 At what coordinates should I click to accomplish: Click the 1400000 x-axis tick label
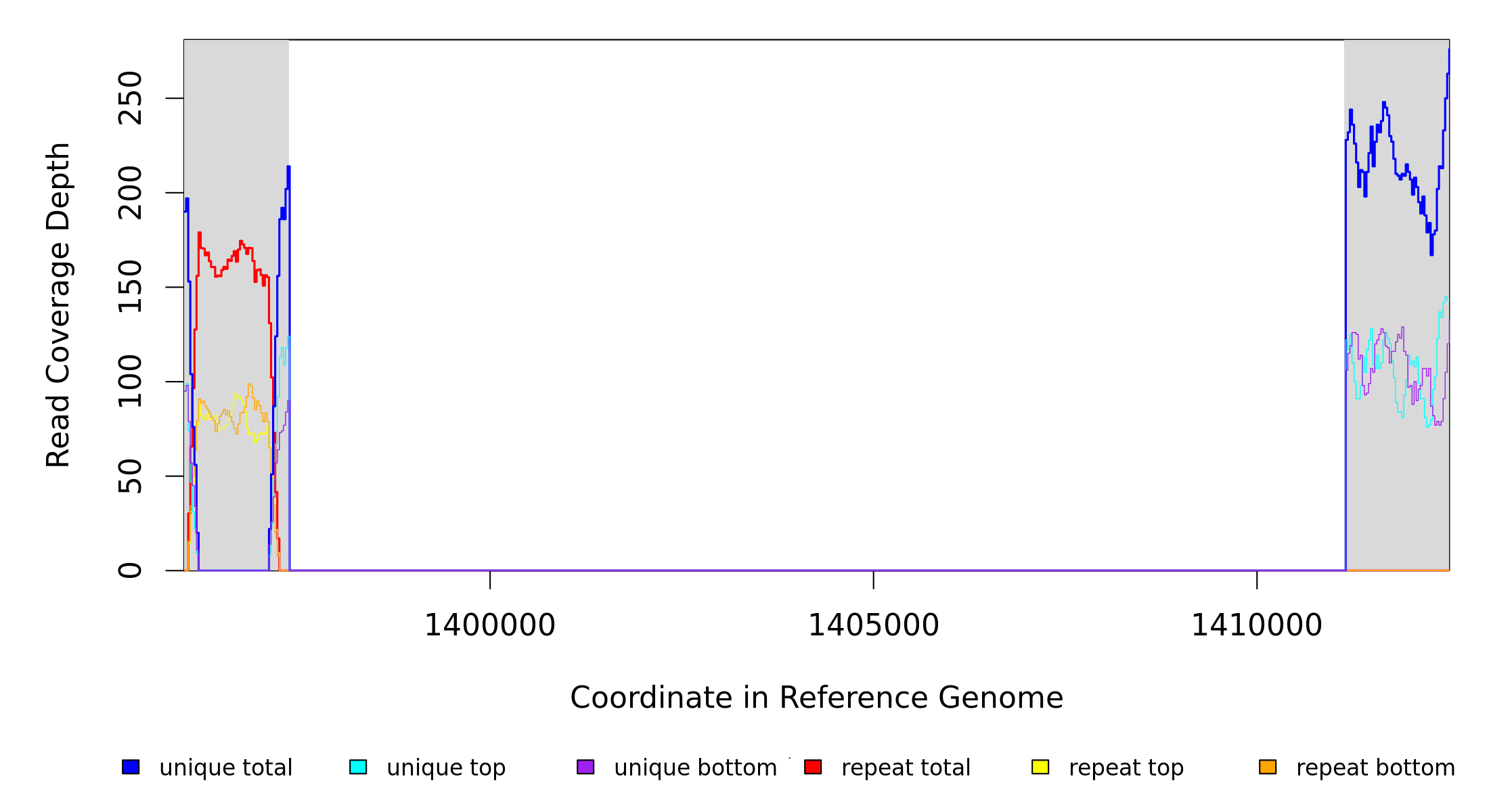[489, 625]
